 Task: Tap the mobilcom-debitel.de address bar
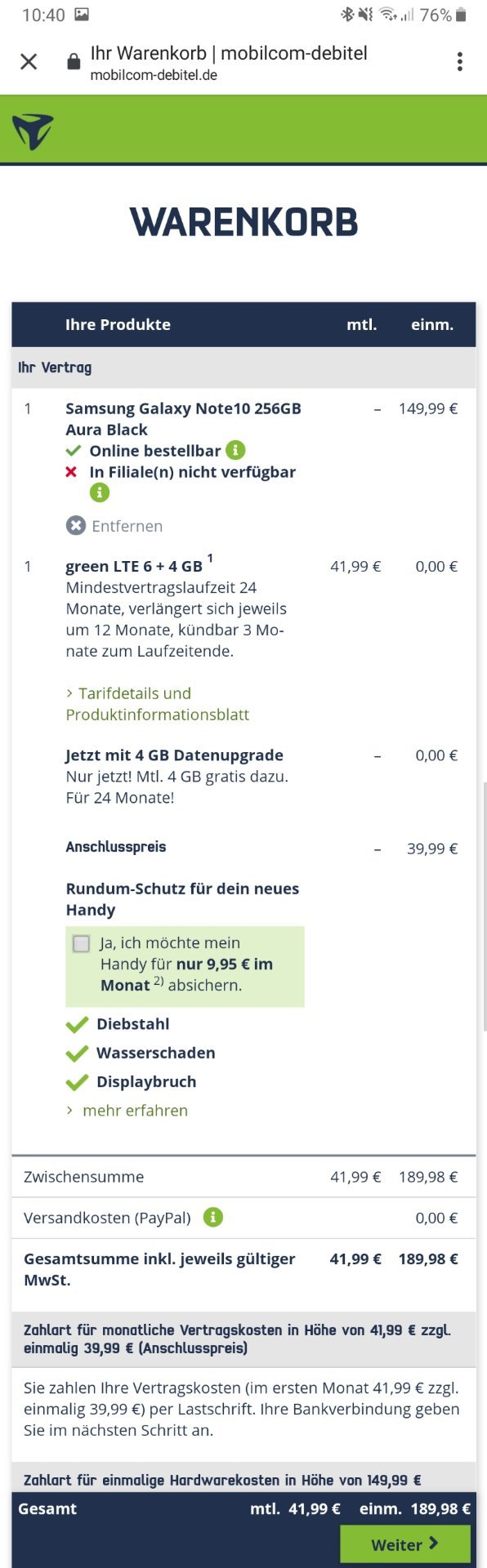point(229,63)
